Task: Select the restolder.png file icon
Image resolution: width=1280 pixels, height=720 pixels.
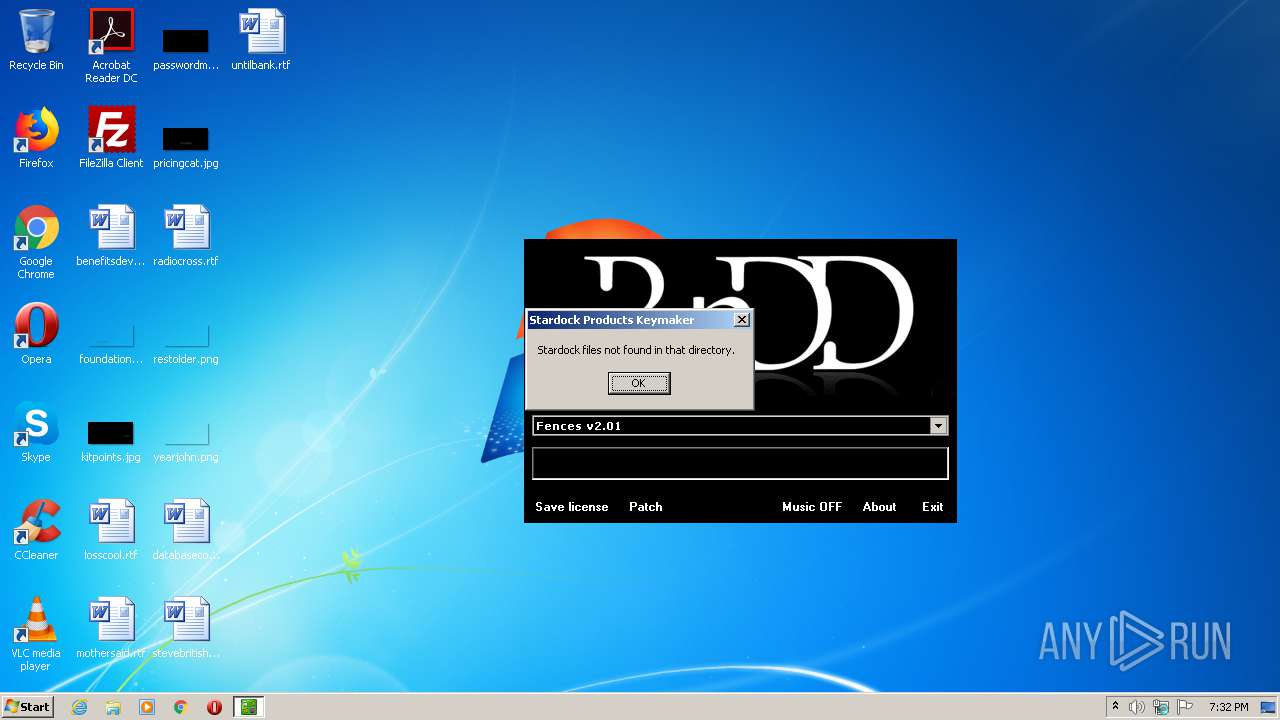Action: point(186,344)
